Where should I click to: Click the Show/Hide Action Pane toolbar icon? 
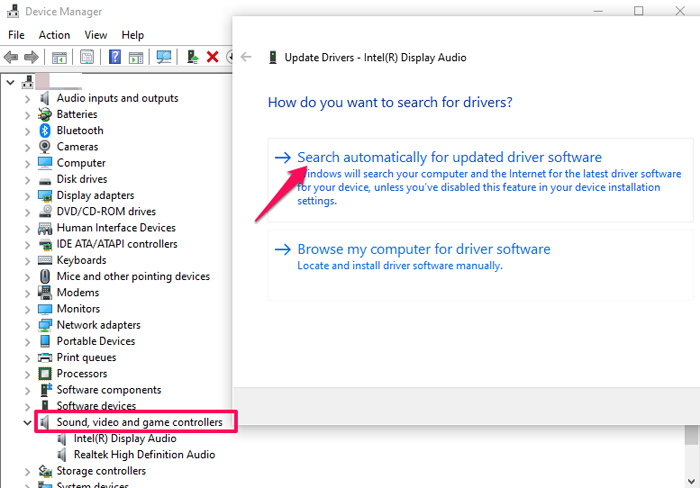[136, 57]
